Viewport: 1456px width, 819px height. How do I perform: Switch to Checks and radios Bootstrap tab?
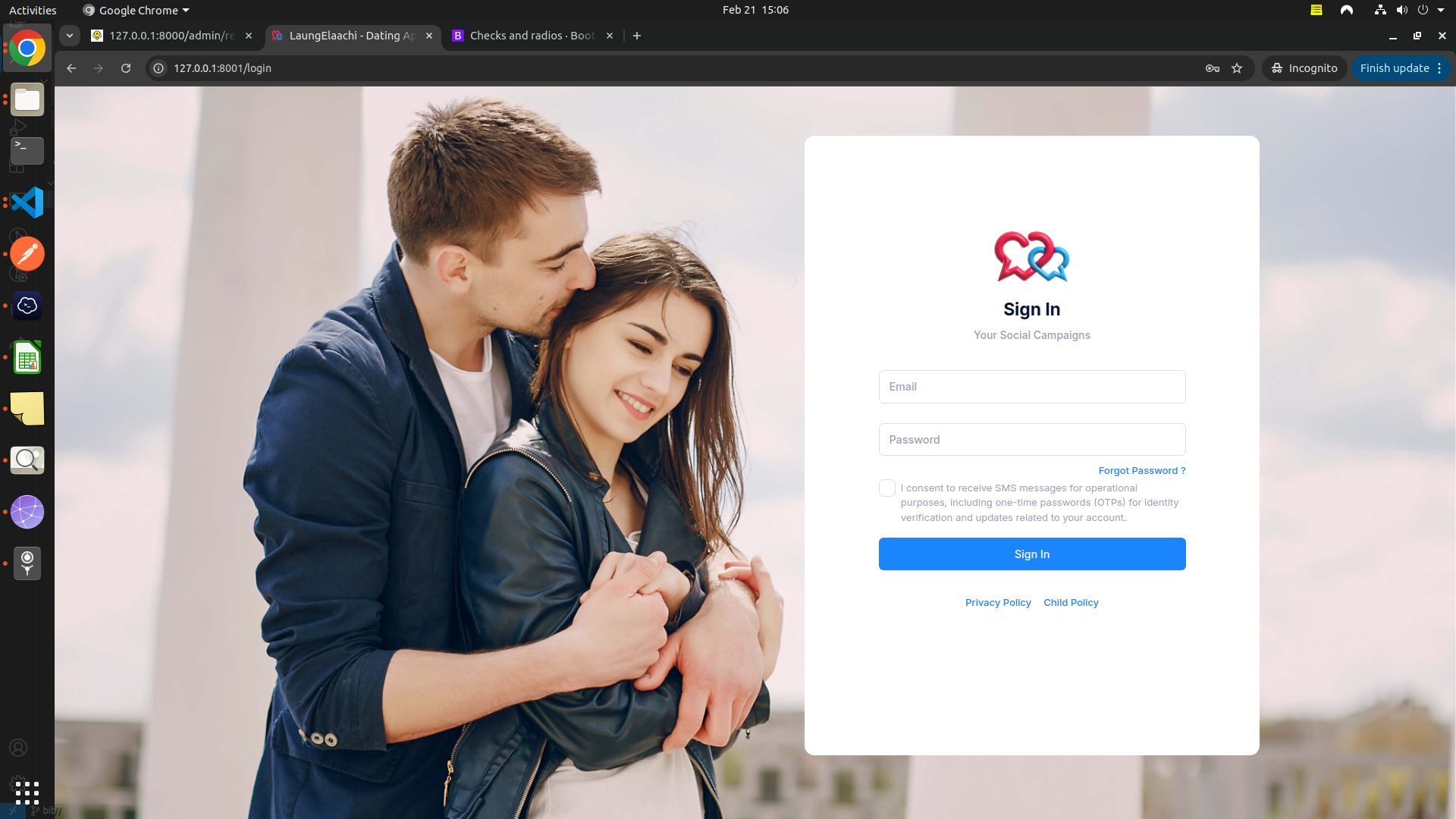coord(532,36)
